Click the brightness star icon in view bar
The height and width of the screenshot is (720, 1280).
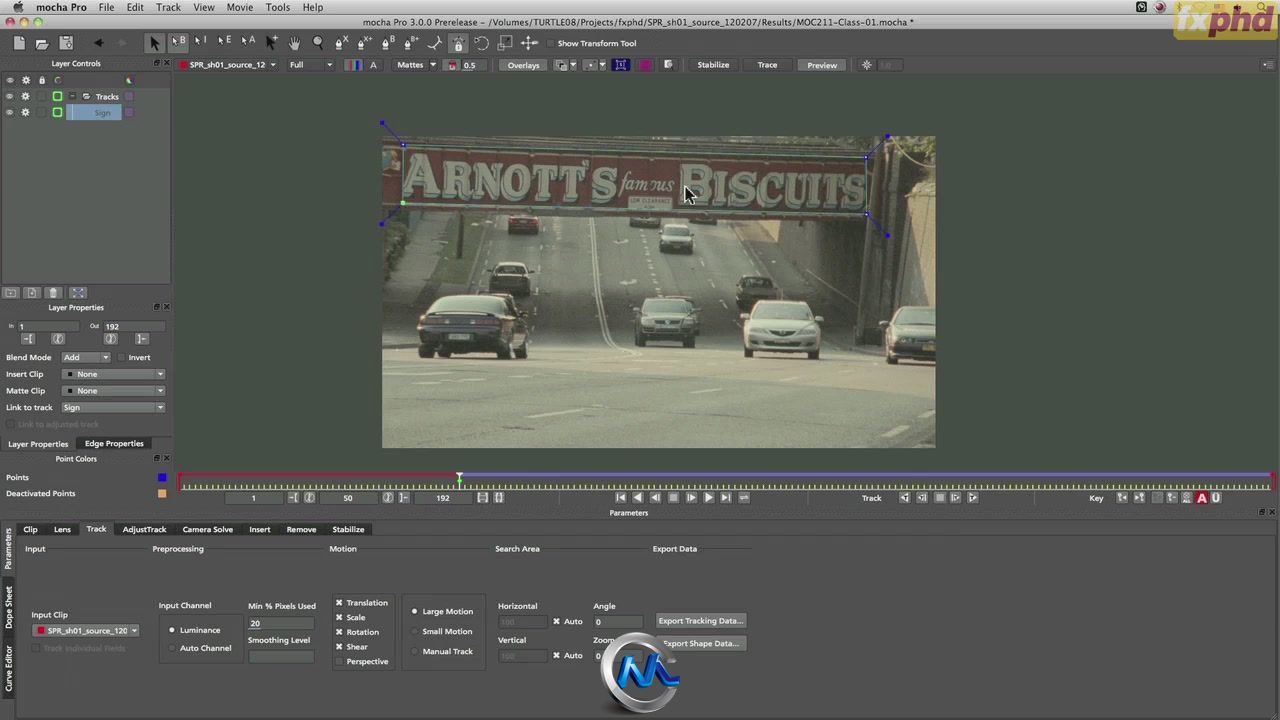pos(867,65)
